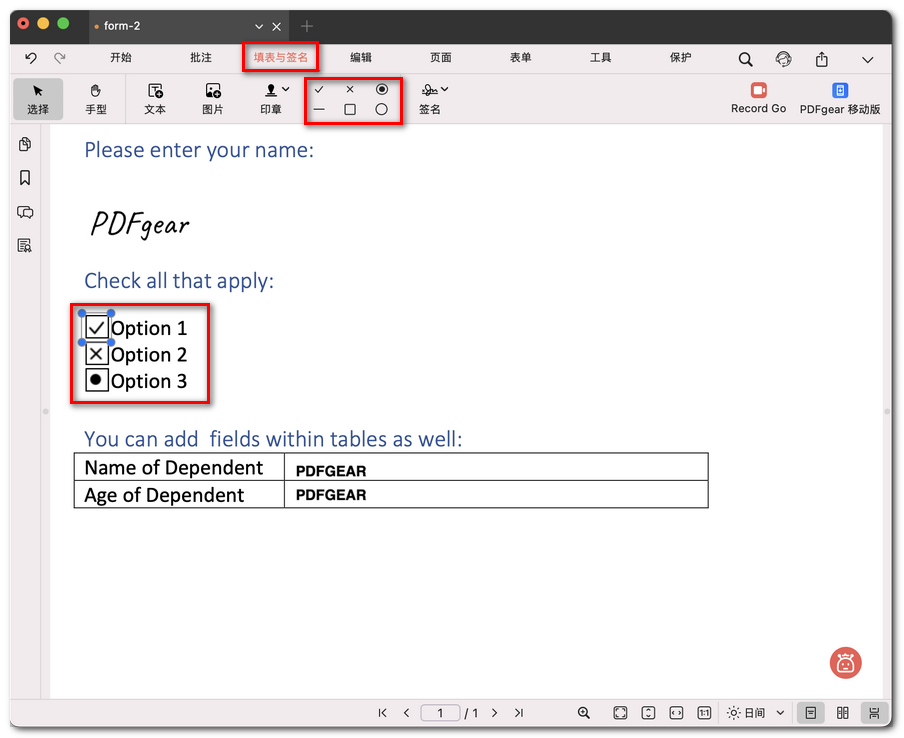Viewport: 904px width, 738px height.
Task: Open the 日间 display mode dropdown
Action: 755,713
